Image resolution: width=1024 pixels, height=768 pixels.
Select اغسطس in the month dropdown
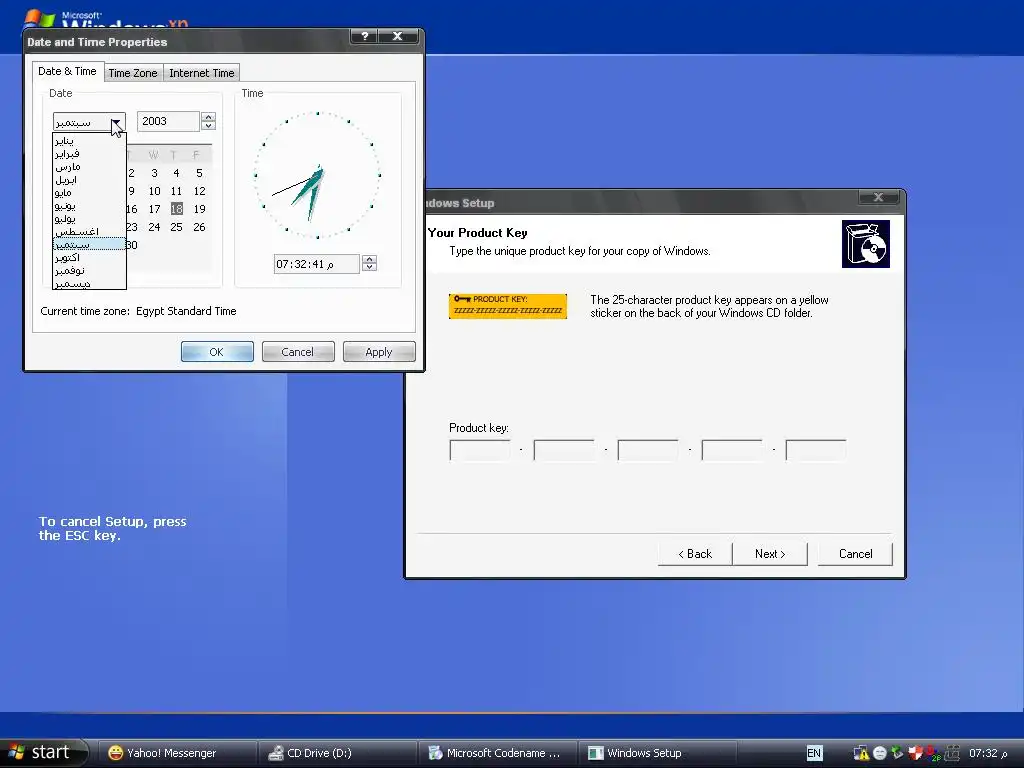tap(89, 231)
